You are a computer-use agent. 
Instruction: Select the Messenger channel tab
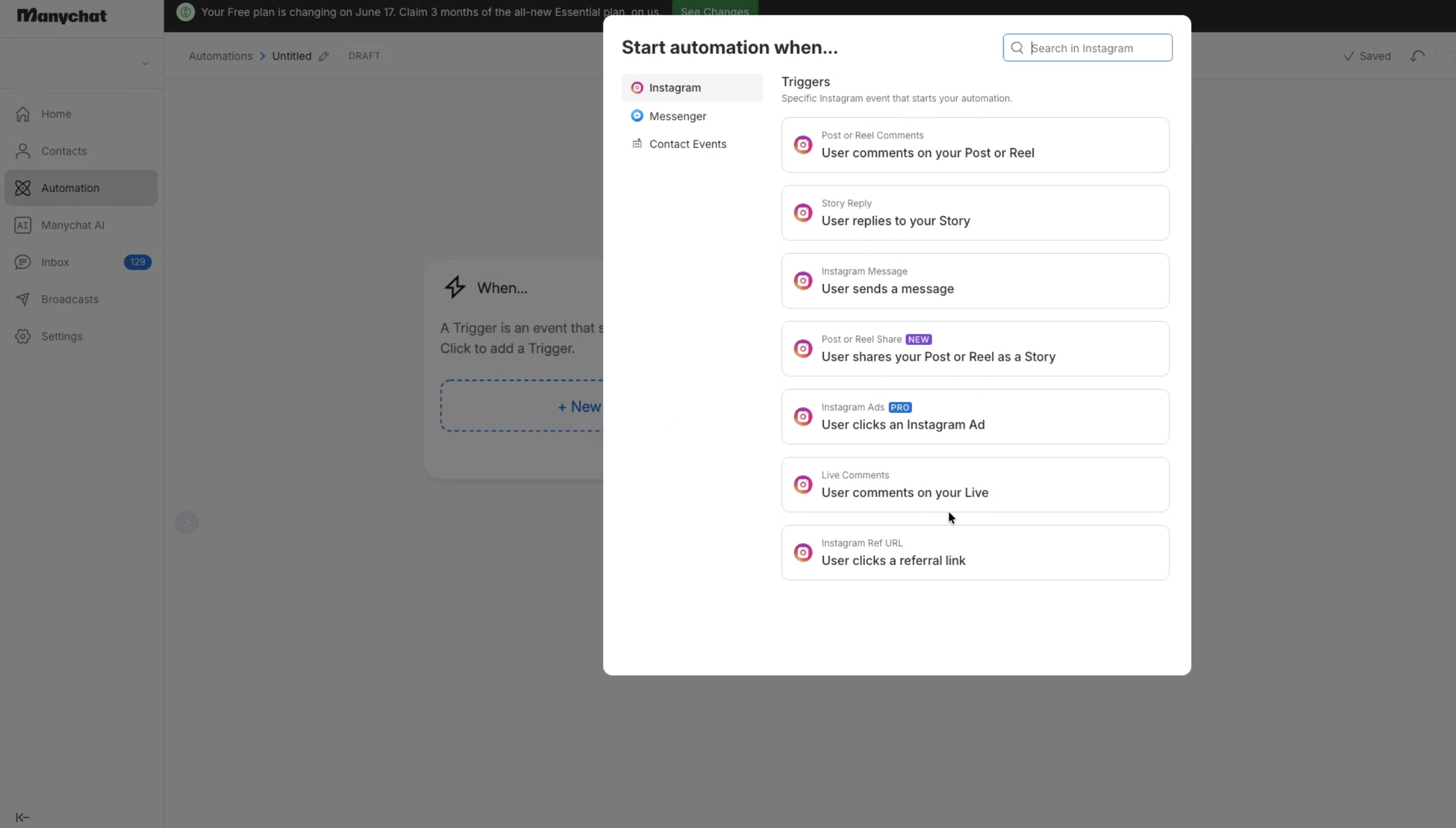[692, 116]
